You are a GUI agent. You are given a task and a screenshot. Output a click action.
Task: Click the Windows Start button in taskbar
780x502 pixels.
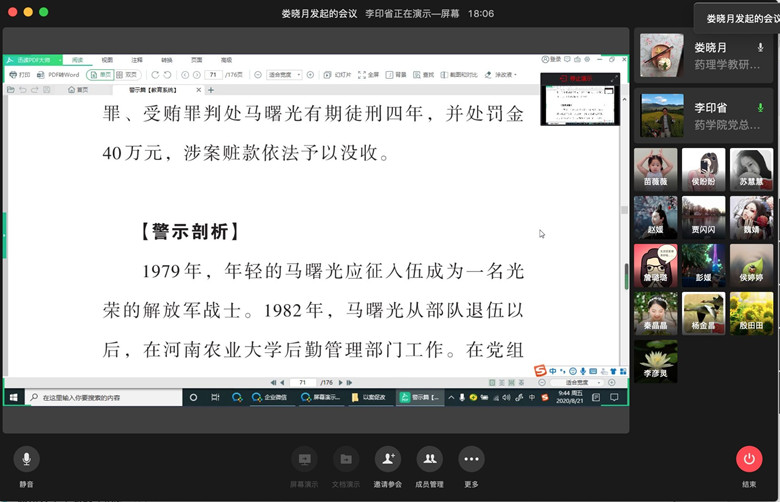tap(14, 397)
